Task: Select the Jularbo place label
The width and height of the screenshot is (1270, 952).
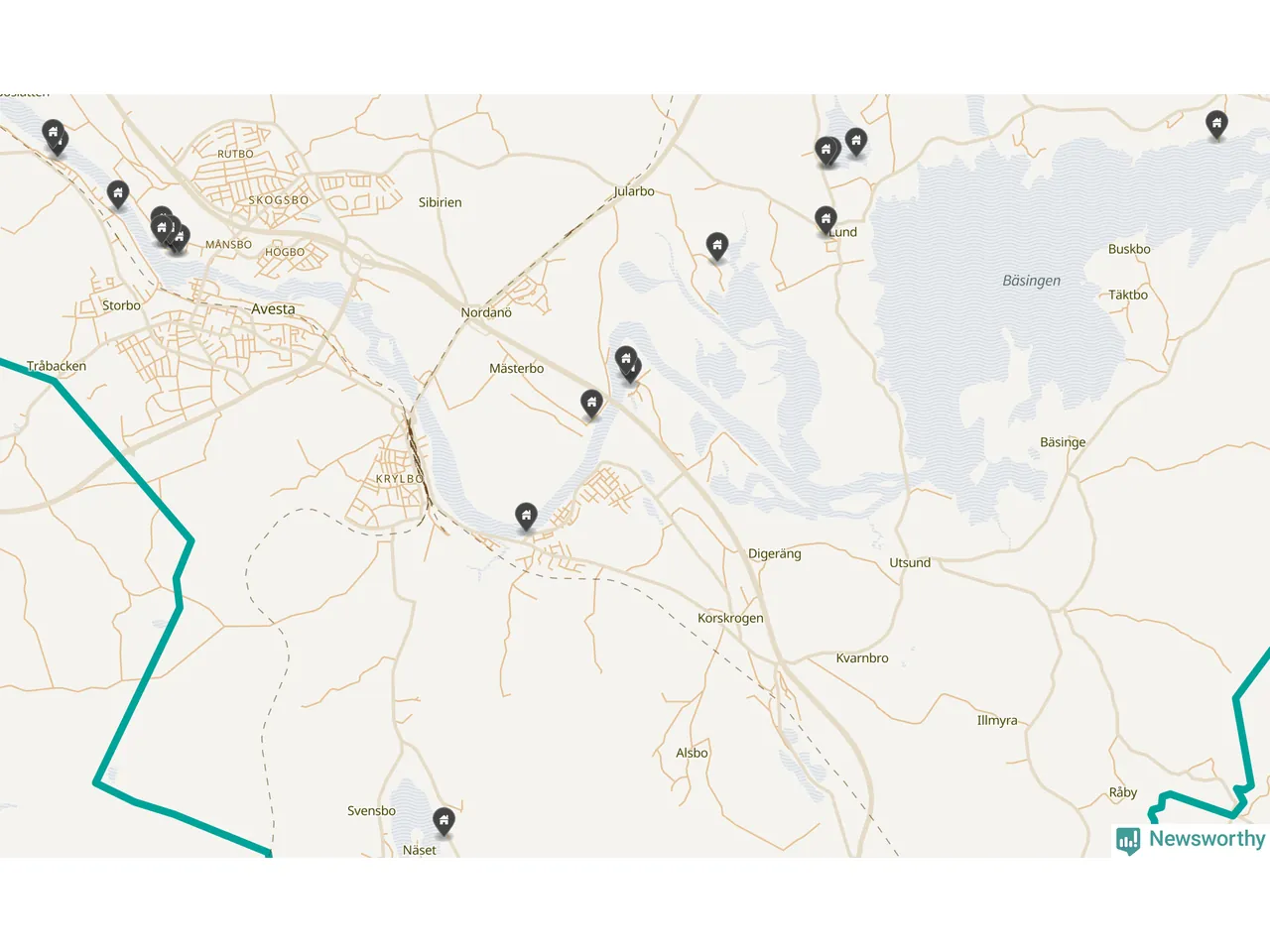Action: [634, 191]
